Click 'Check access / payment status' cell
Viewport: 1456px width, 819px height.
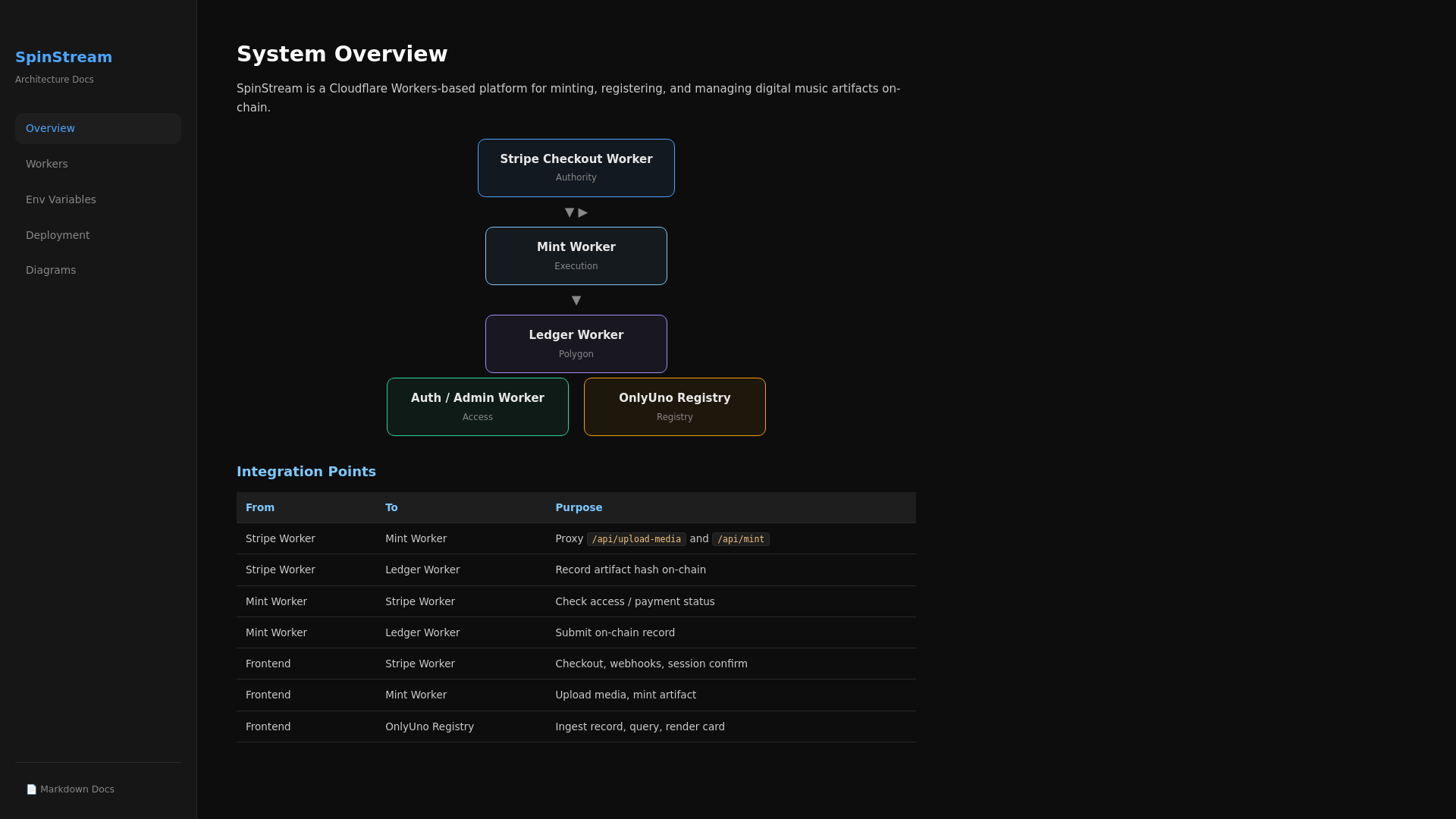731,601
